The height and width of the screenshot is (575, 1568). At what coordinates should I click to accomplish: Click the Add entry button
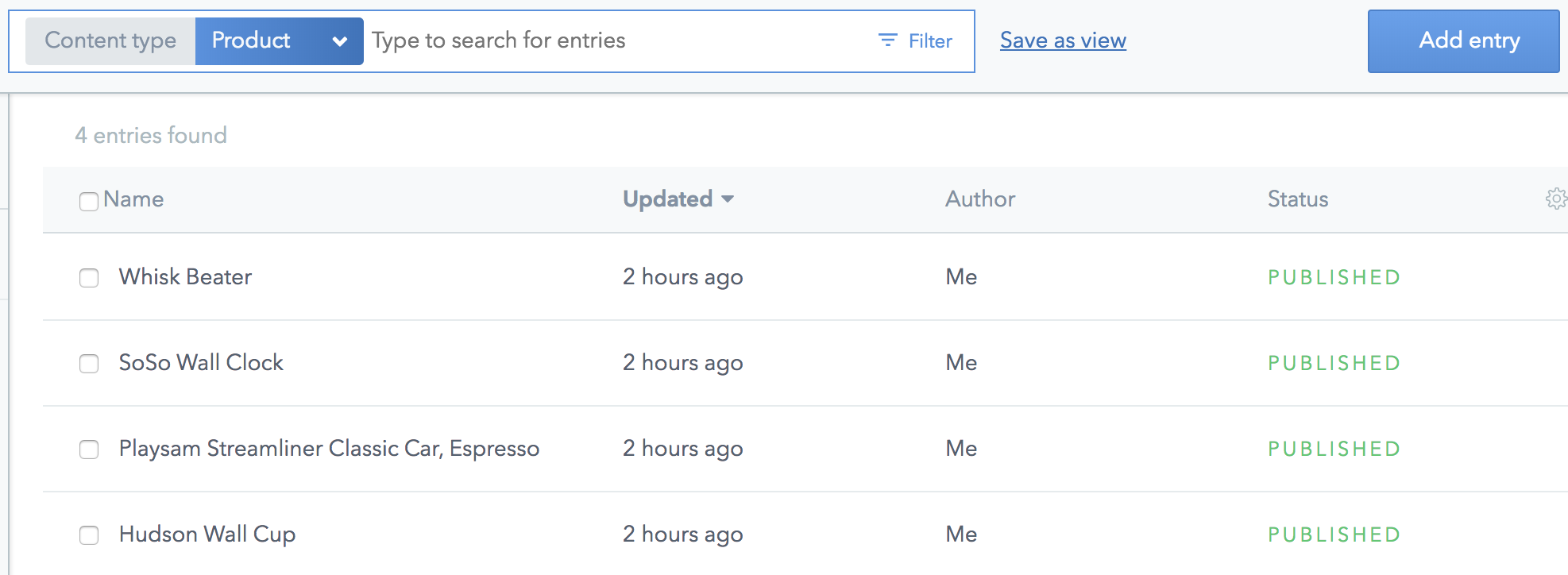coord(1463,41)
